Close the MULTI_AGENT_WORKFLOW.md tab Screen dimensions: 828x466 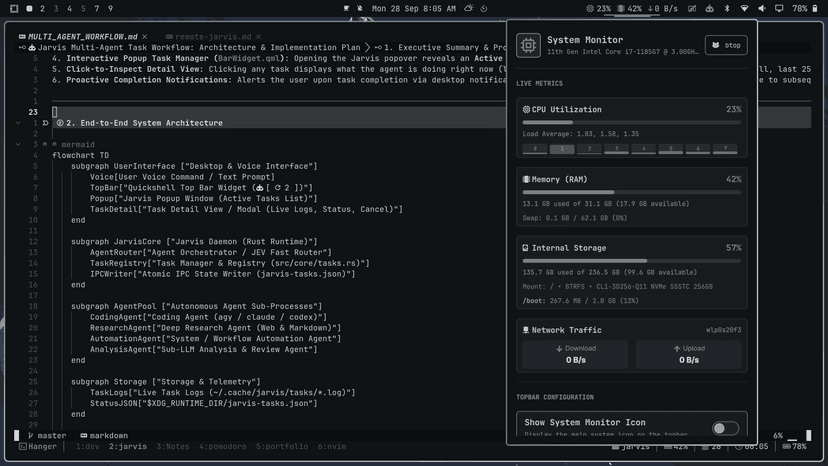pos(145,36)
